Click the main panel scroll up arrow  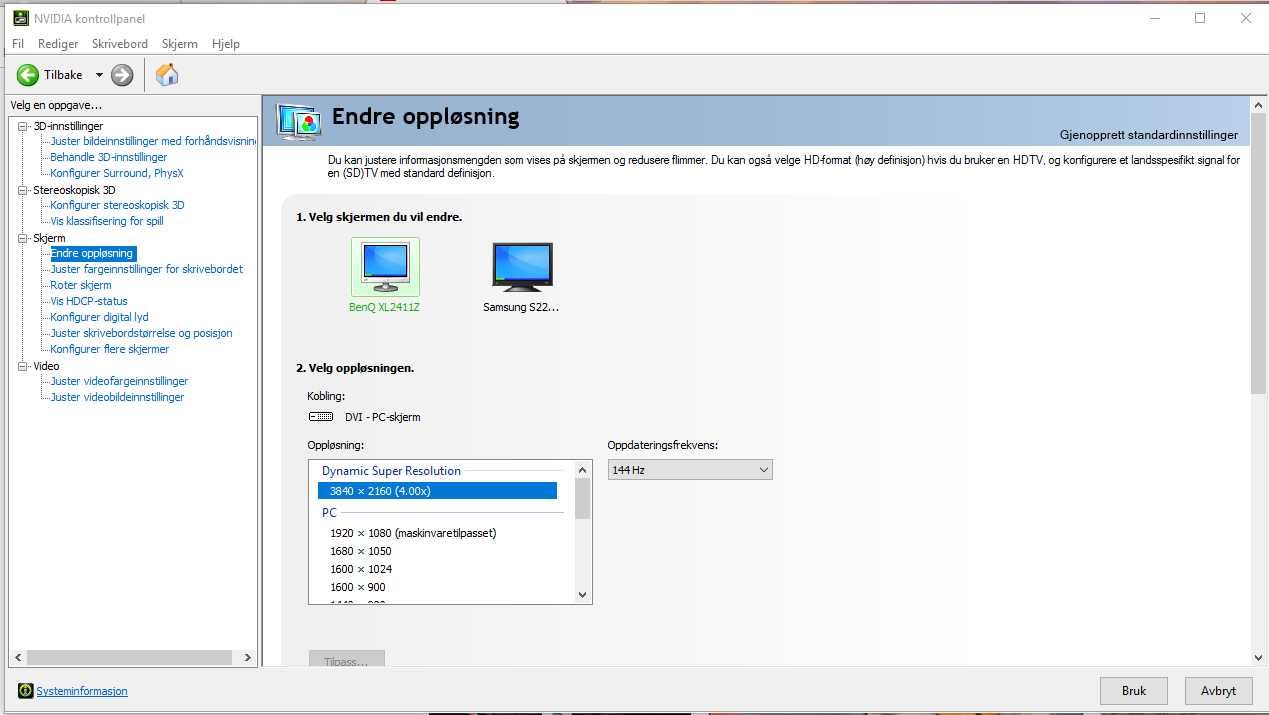[1258, 104]
